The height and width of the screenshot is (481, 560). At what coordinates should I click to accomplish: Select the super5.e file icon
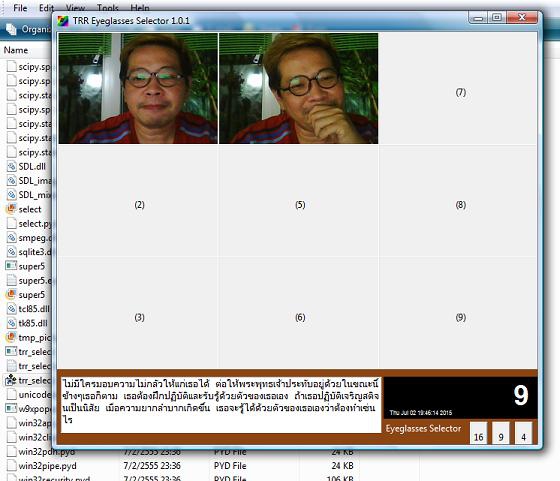[11, 280]
